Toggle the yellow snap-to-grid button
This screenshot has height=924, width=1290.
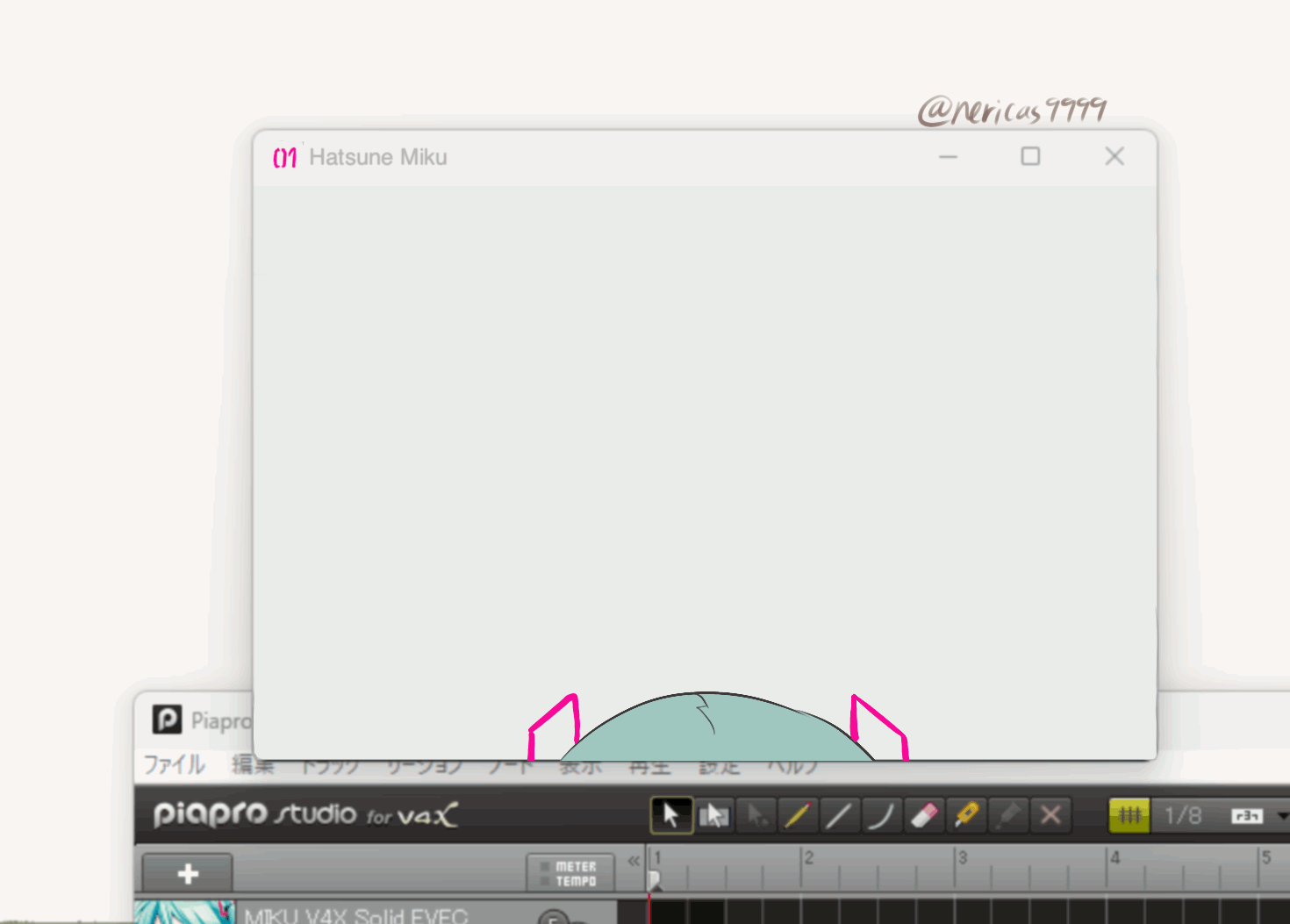click(x=1129, y=815)
